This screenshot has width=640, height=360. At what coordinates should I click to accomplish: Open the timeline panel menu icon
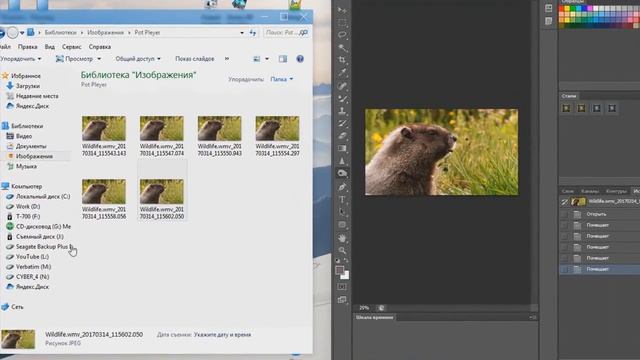coord(533,317)
